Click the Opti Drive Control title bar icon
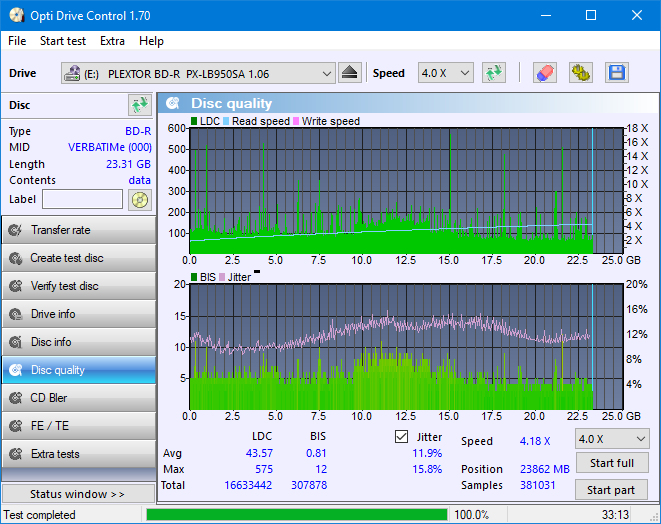 point(17,16)
